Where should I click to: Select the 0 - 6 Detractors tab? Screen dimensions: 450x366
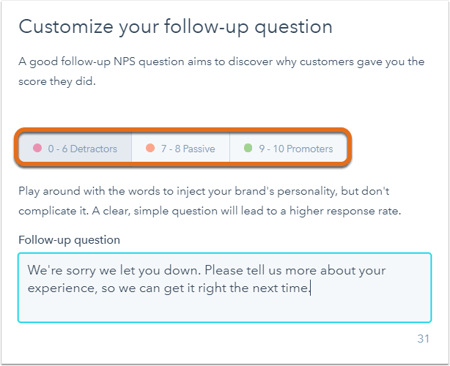click(x=75, y=148)
